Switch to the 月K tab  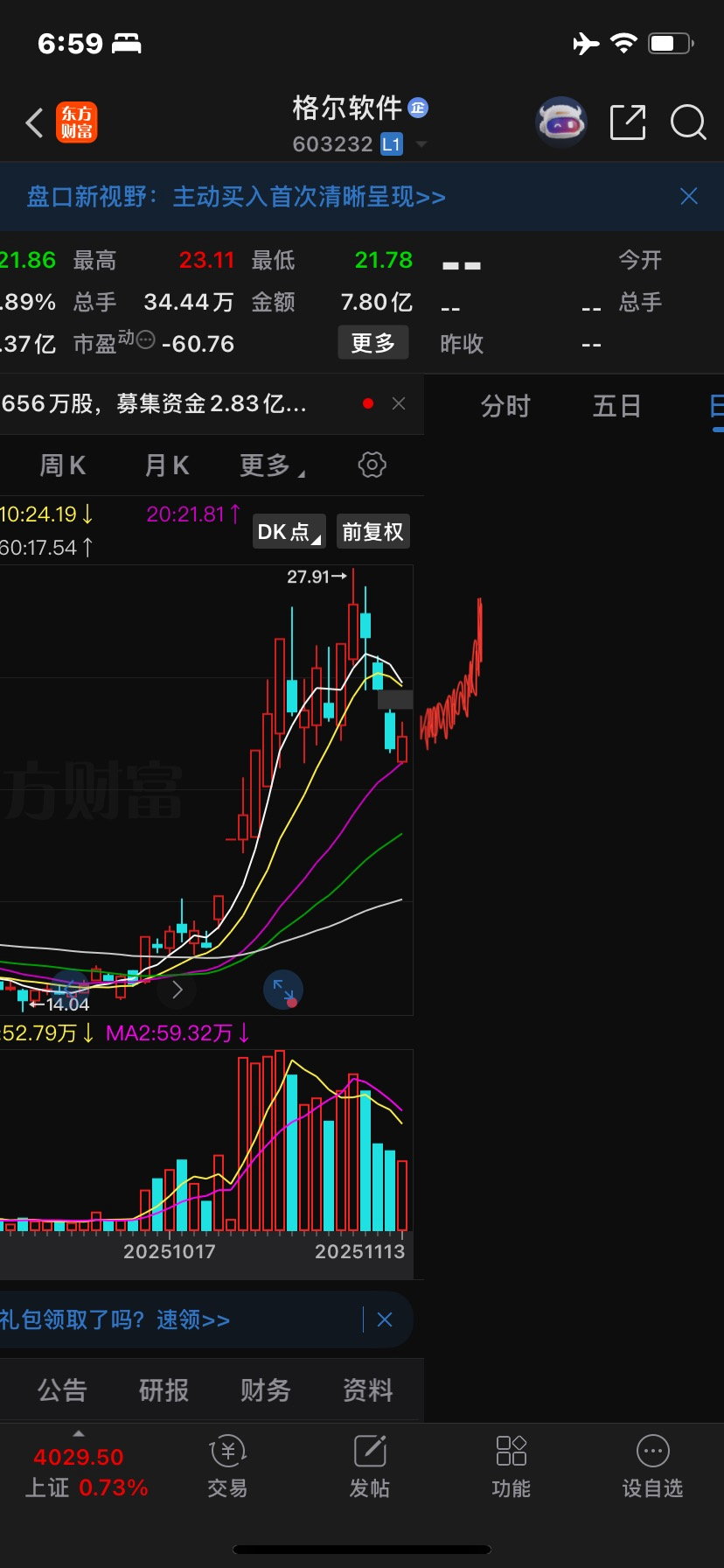167,465
